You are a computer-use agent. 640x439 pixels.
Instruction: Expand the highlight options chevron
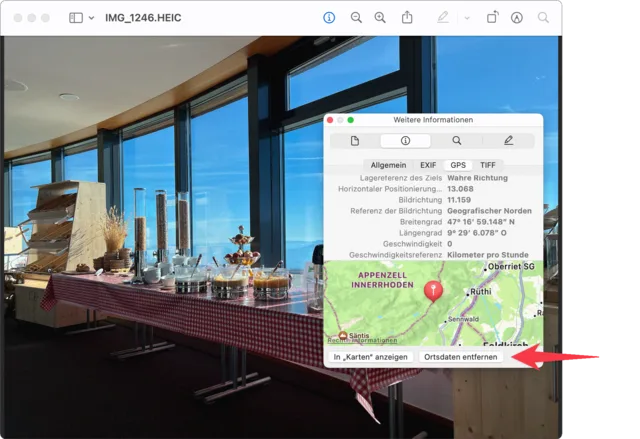[467, 18]
